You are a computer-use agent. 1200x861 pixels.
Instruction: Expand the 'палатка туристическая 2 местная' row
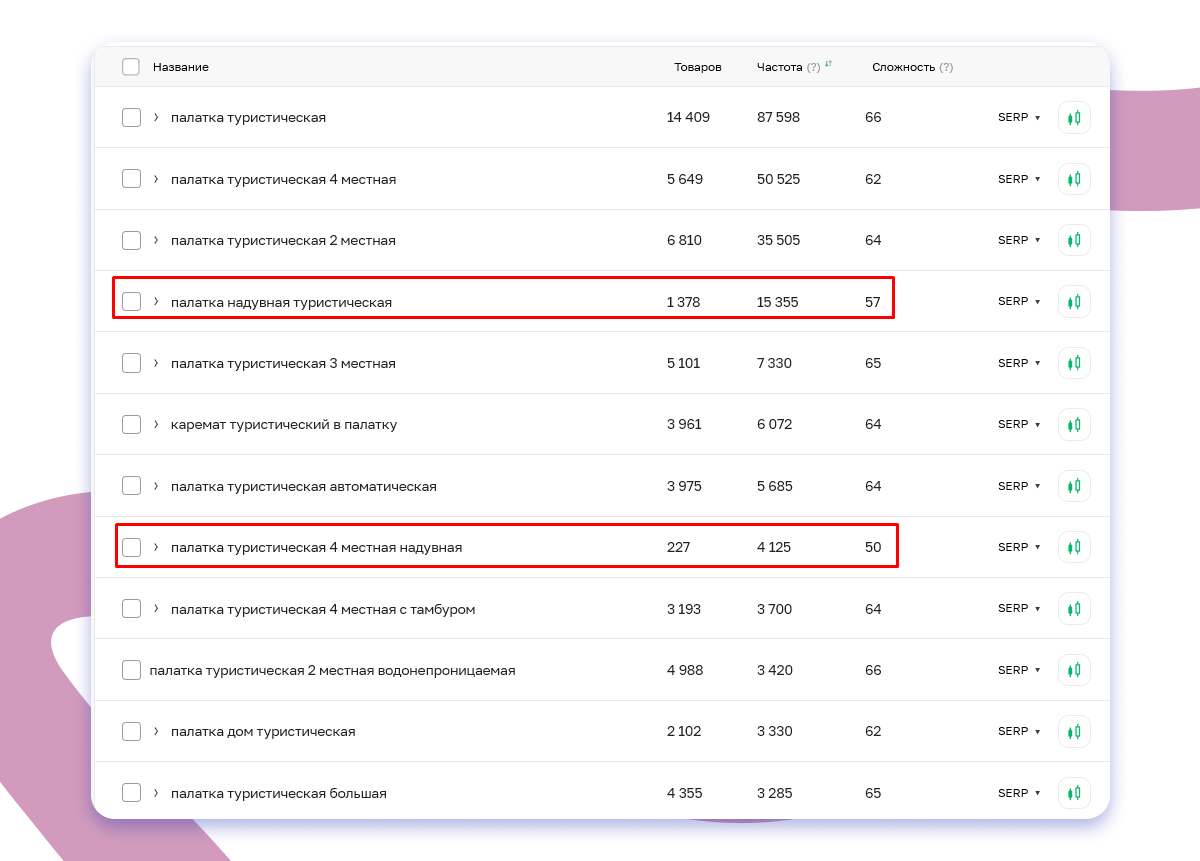click(156, 240)
